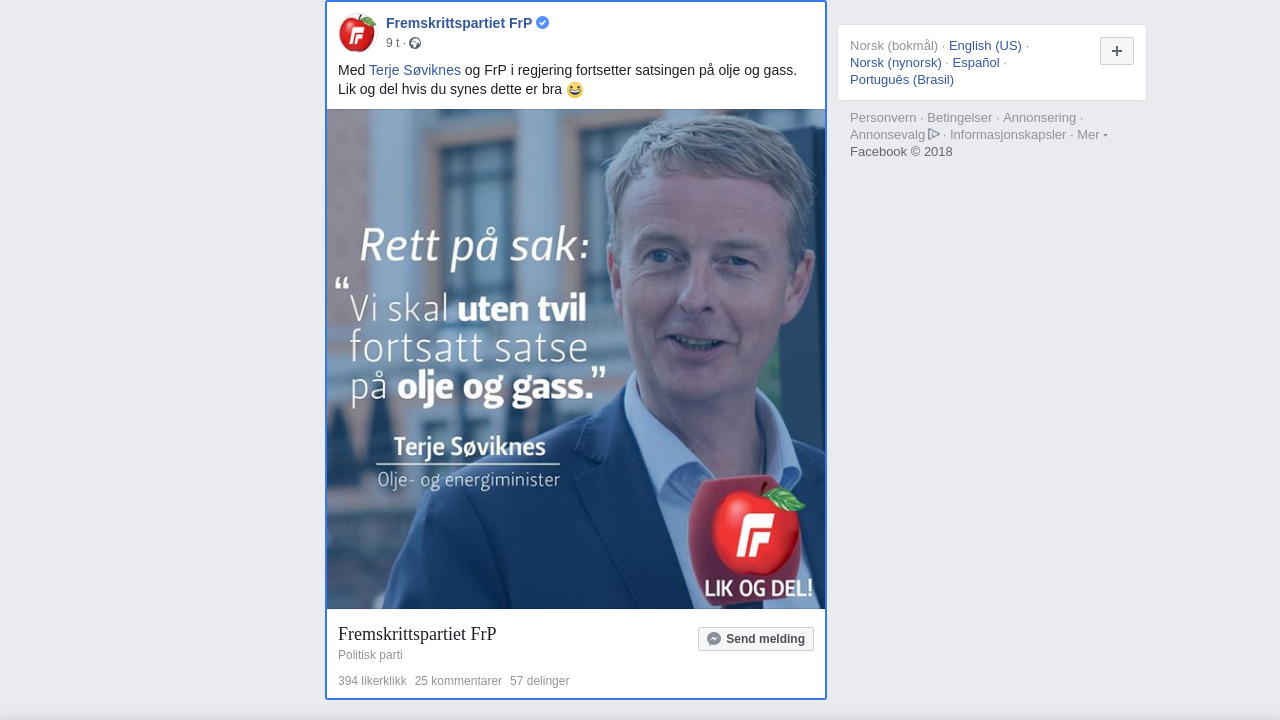Click the Messenger icon in Send melding
The height and width of the screenshot is (720, 1280).
coord(714,639)
